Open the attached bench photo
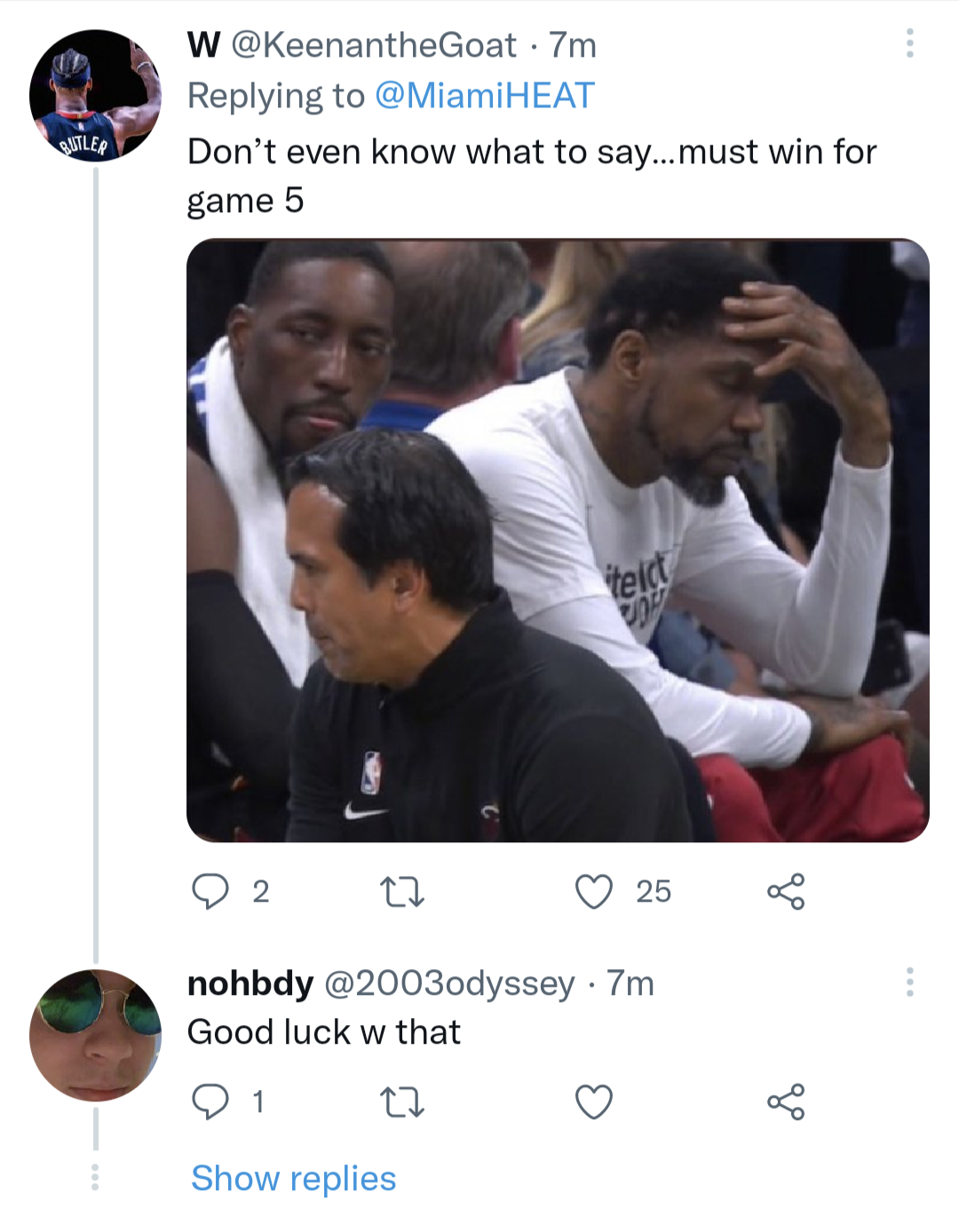The height and width of the screenshot is (1232, 959). pos(558,540)
